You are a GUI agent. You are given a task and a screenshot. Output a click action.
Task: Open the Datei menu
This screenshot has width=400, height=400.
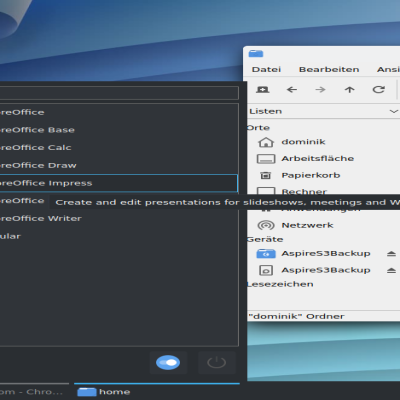266,69
